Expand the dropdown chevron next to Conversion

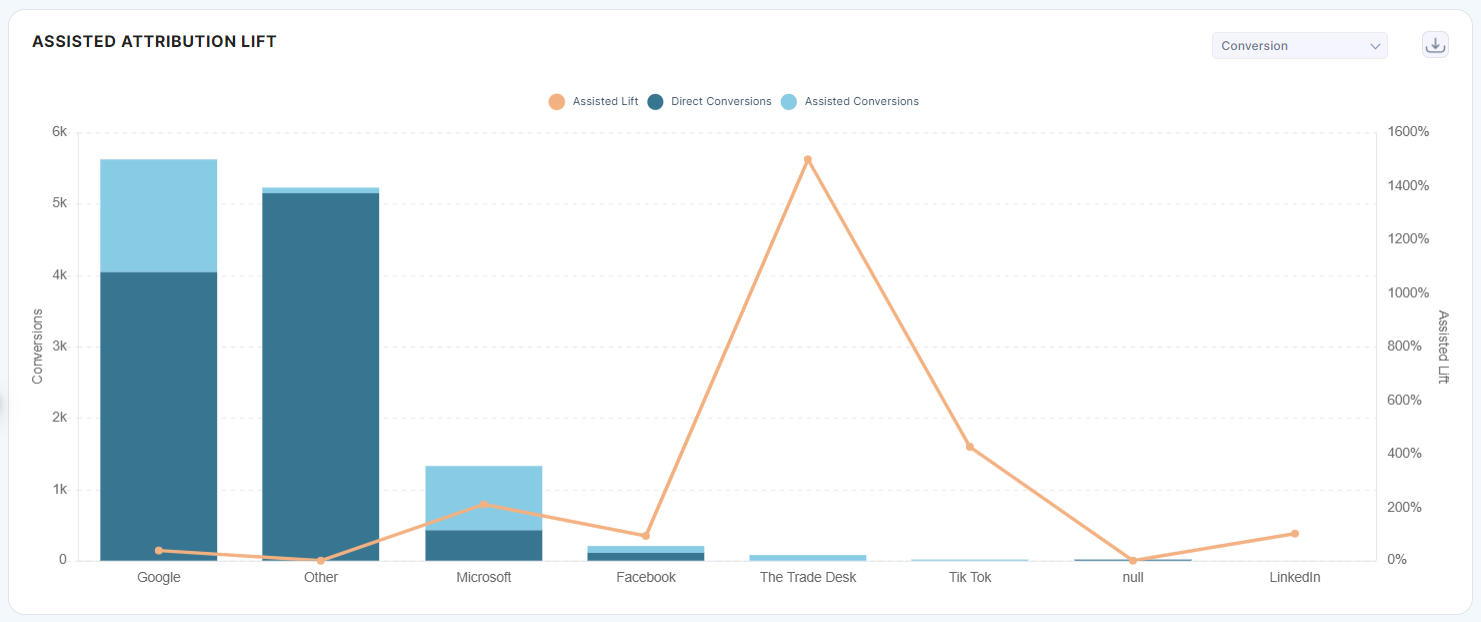click(1375, 46)
